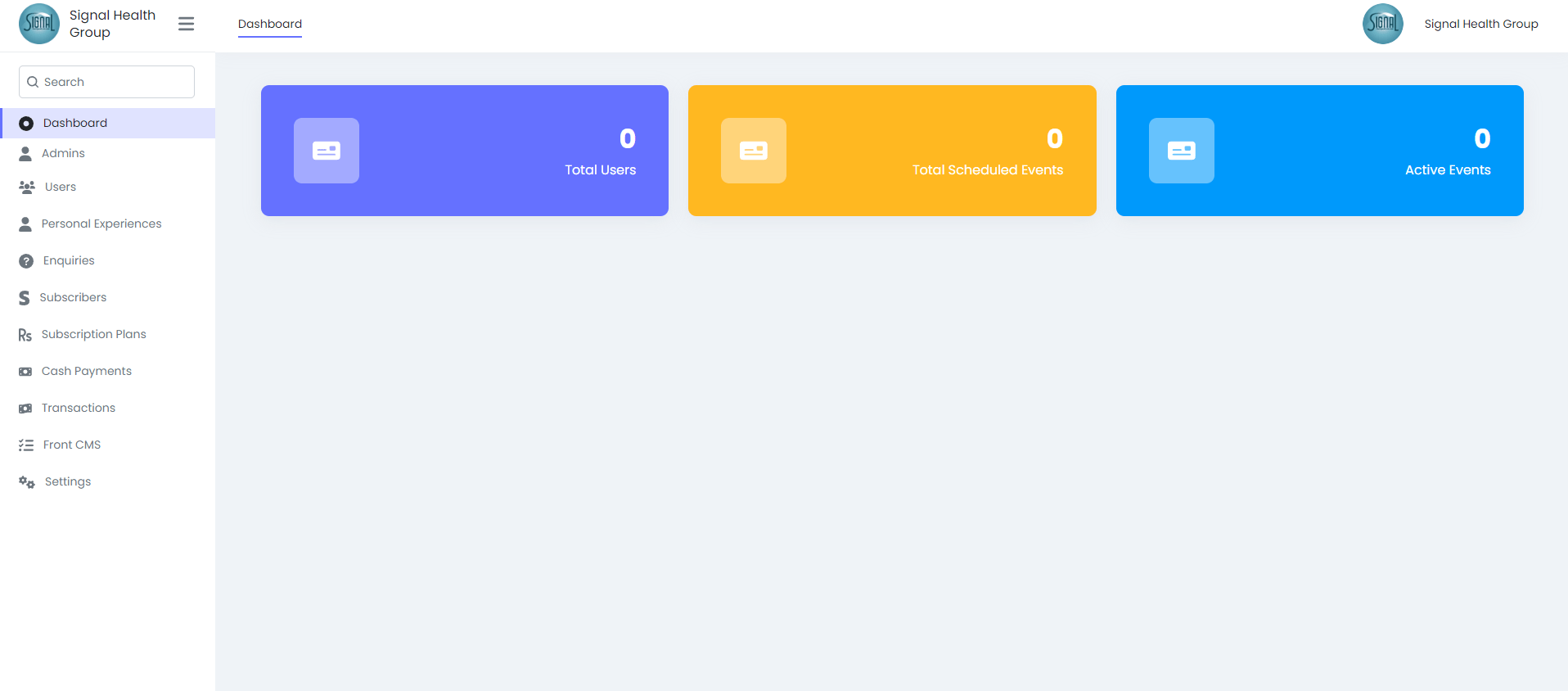Open Personal Experiences in sidebar
Viewport: 1568px width, 691px height.
pos(108,224)
